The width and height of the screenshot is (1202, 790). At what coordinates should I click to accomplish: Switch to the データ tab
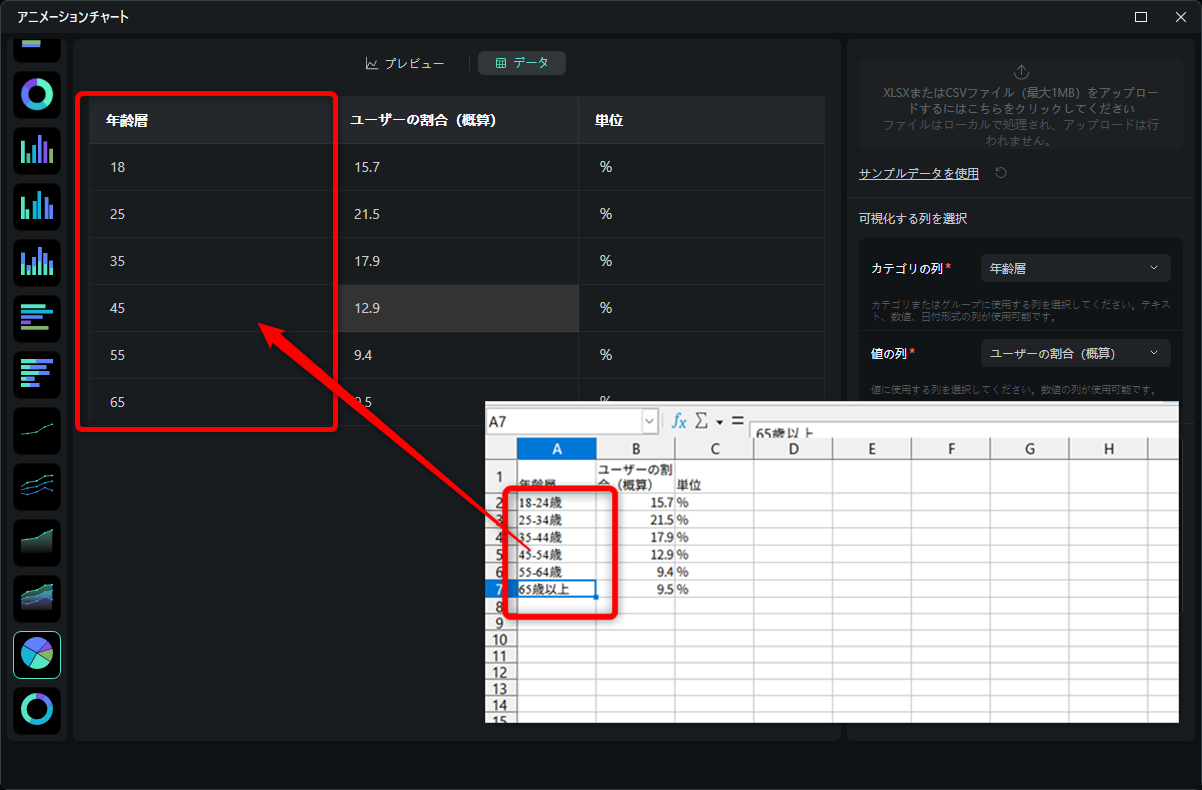[x=522, y=63]
